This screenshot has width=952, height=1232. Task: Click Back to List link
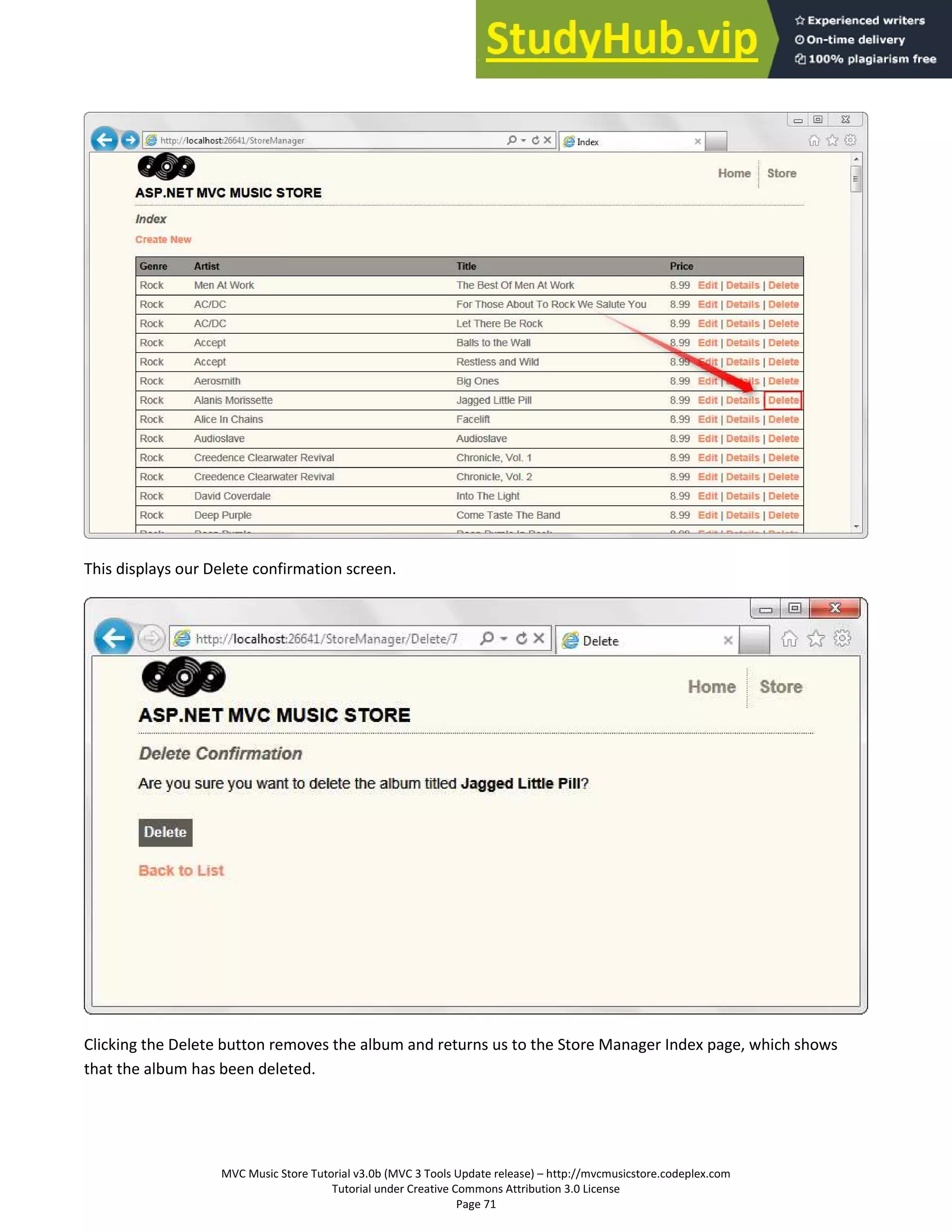point(181,870)
